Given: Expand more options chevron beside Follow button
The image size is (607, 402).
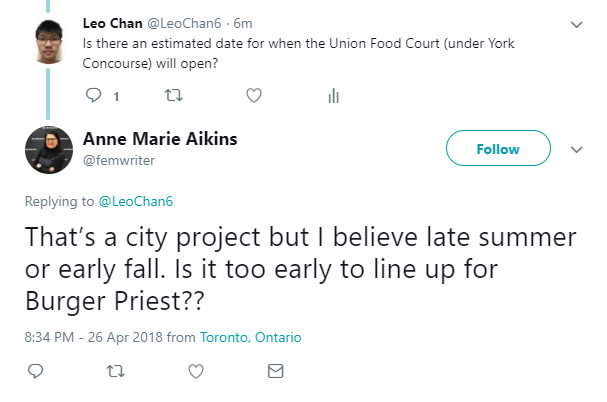Looking at the screenshot, I should coord(577,149).
